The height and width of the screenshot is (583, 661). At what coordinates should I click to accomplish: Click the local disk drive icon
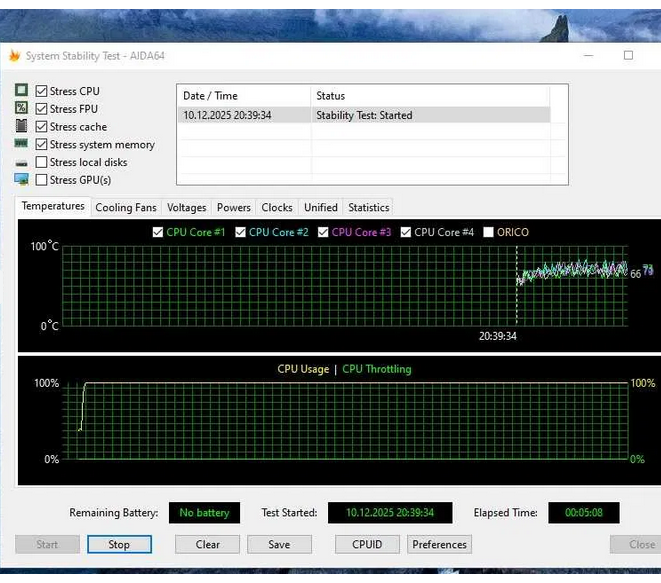point(21,163)
